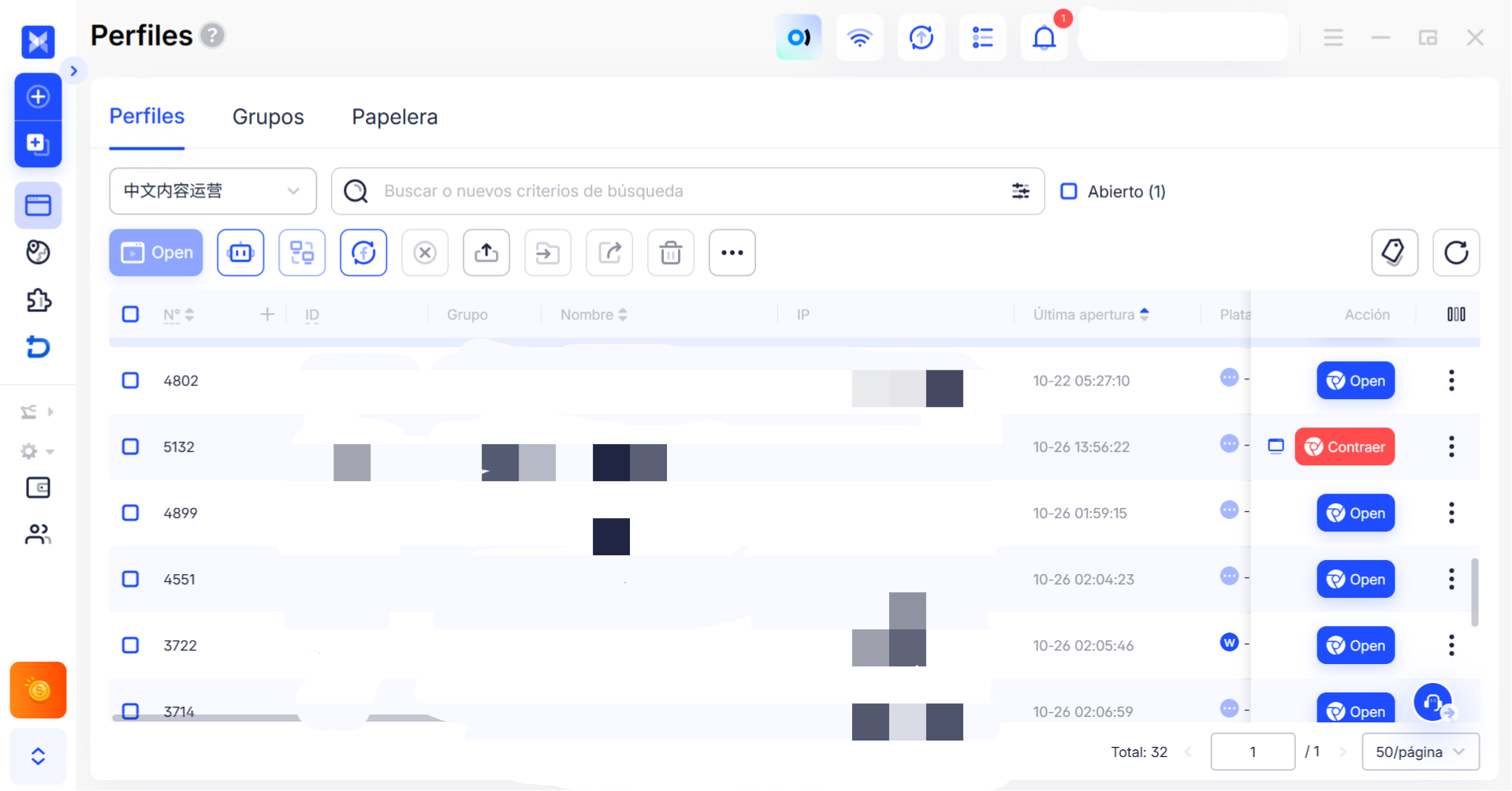The image size is (1512, 791).
Task: Click the orange coin rewards icon
Action: click(x=38, y=690)
